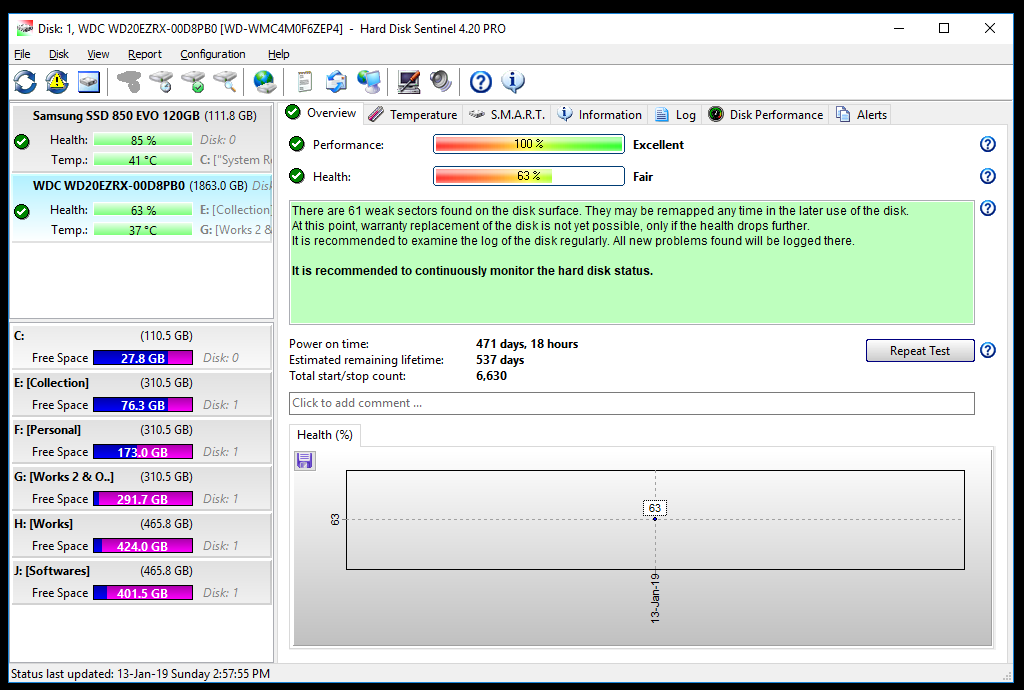
Task: Select the F: [Personal] partition
Action: point(142,441)
